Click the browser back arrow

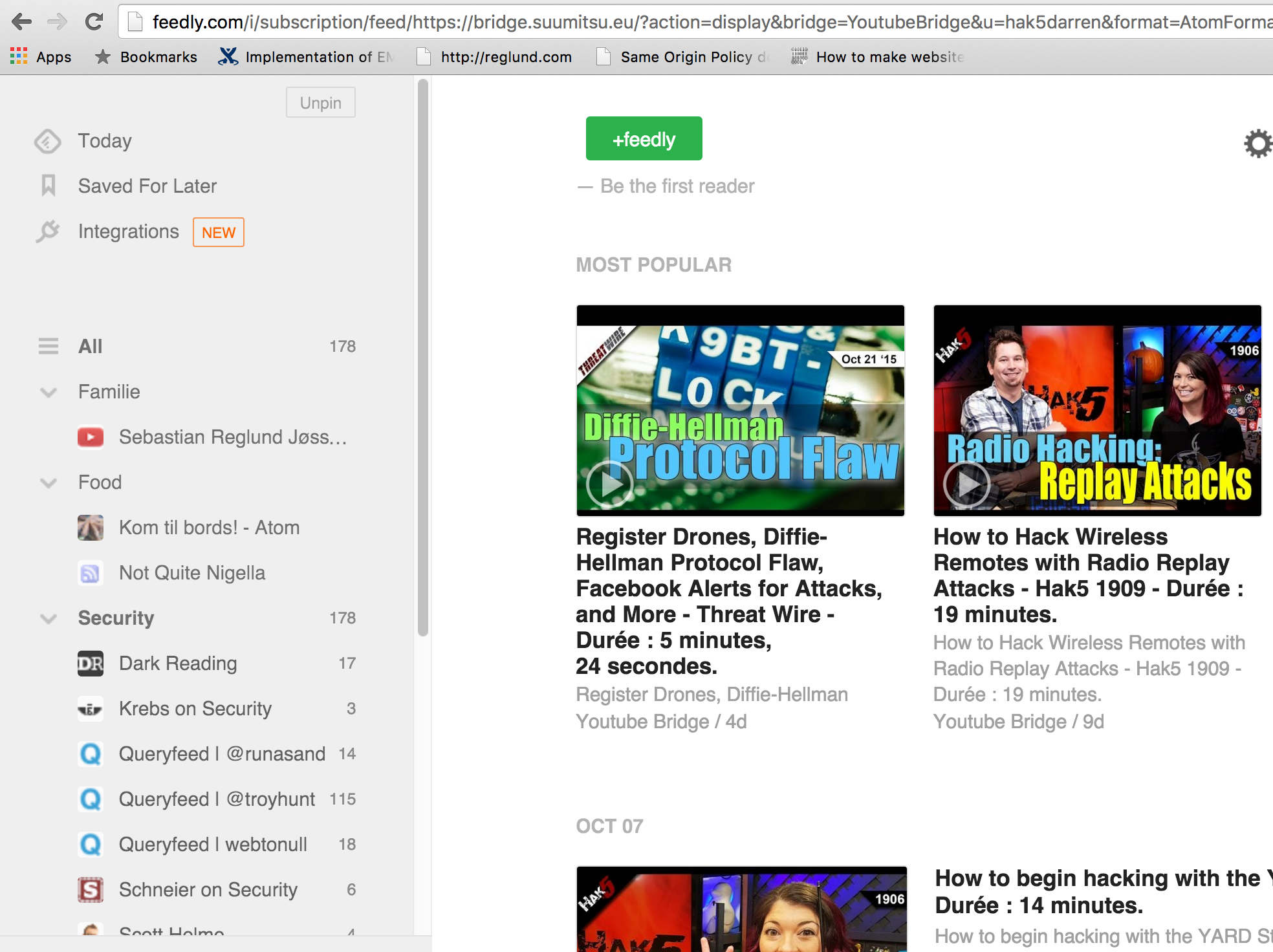pyautogui.click(x=21, y=22)
